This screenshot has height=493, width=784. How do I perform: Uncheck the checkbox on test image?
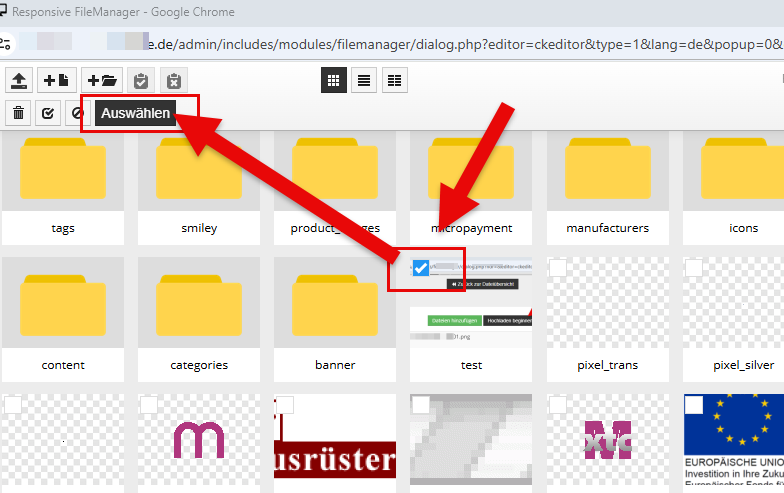pyautogui.click(x=421, y=268)
